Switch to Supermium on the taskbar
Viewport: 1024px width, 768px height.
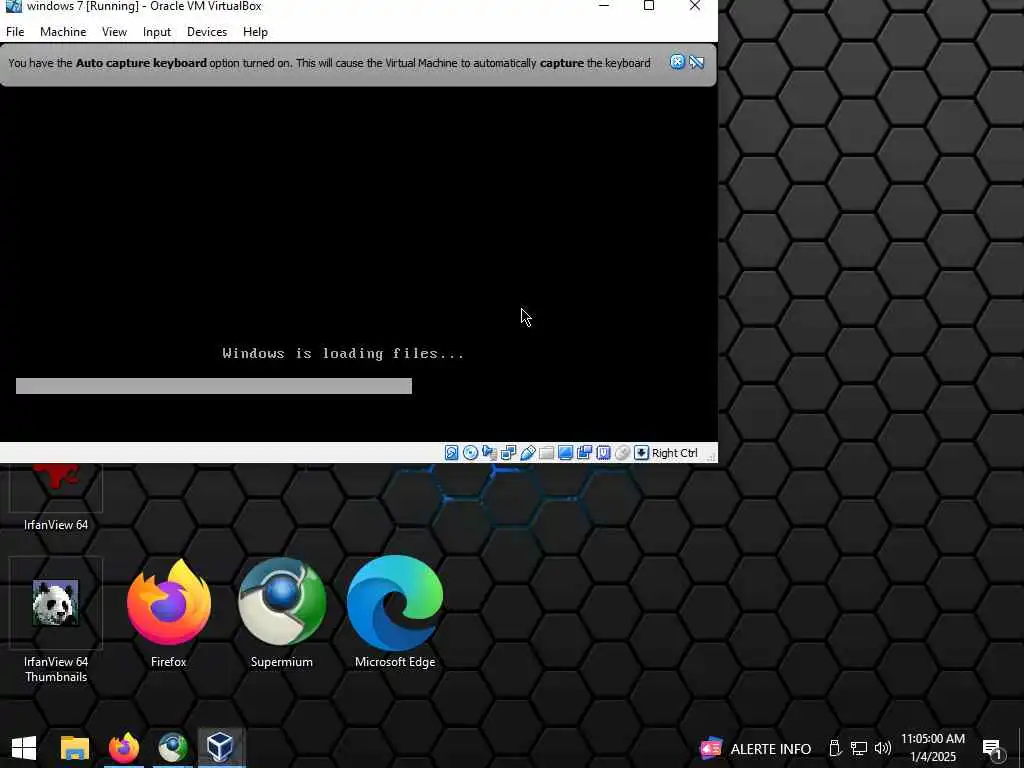click(x=172, y=748)
